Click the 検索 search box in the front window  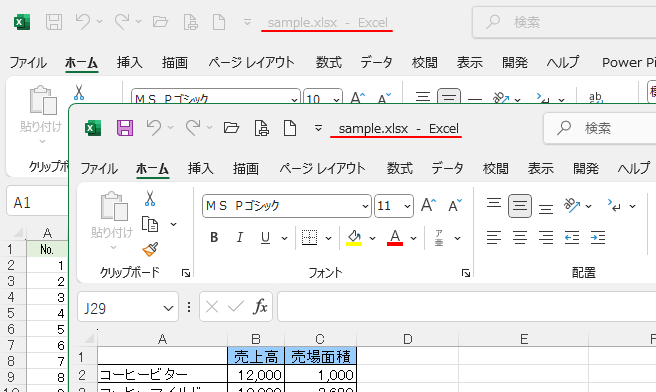point(600,128)
